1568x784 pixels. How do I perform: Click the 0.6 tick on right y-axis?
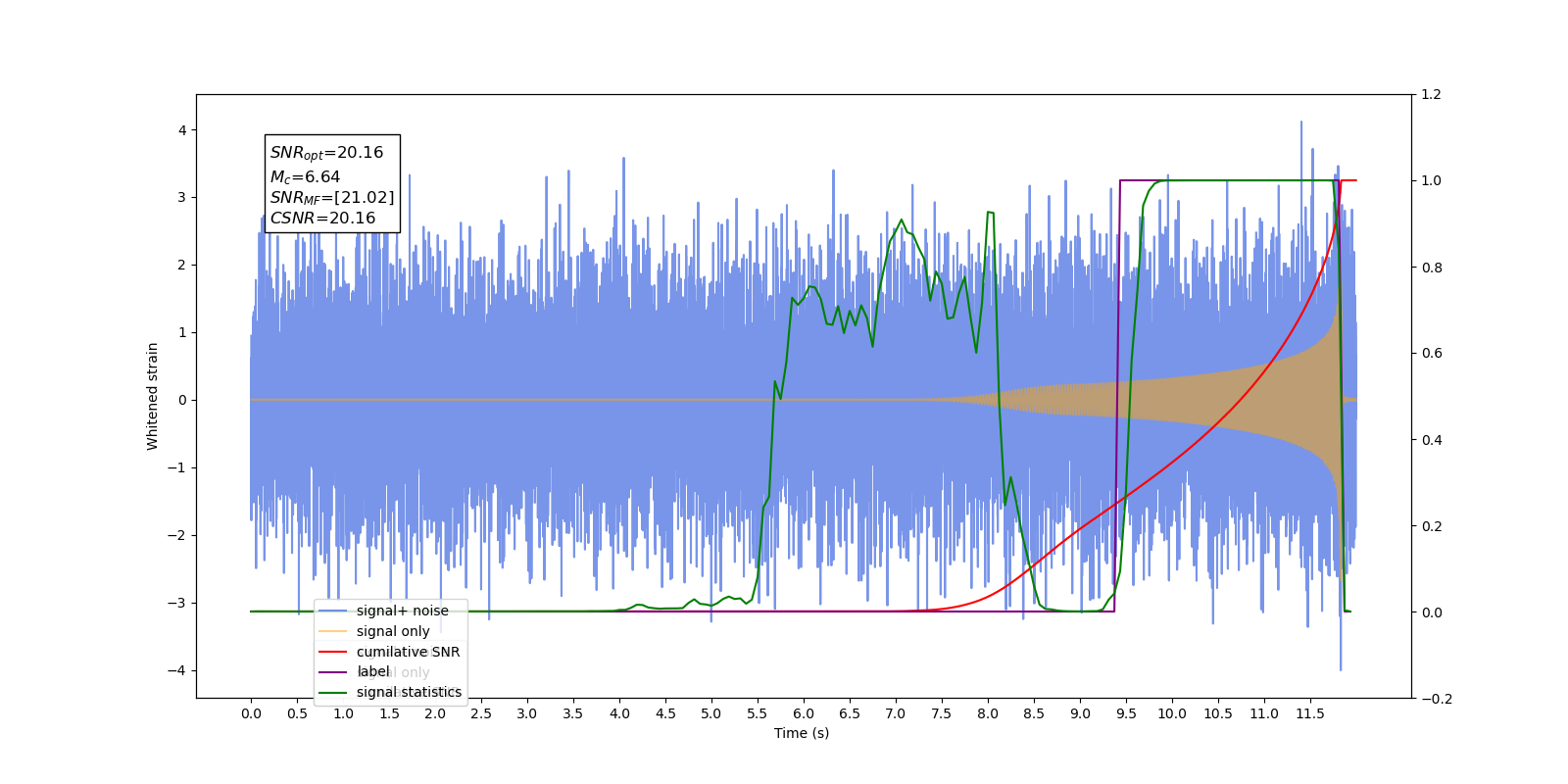[x=1432, y=354]
